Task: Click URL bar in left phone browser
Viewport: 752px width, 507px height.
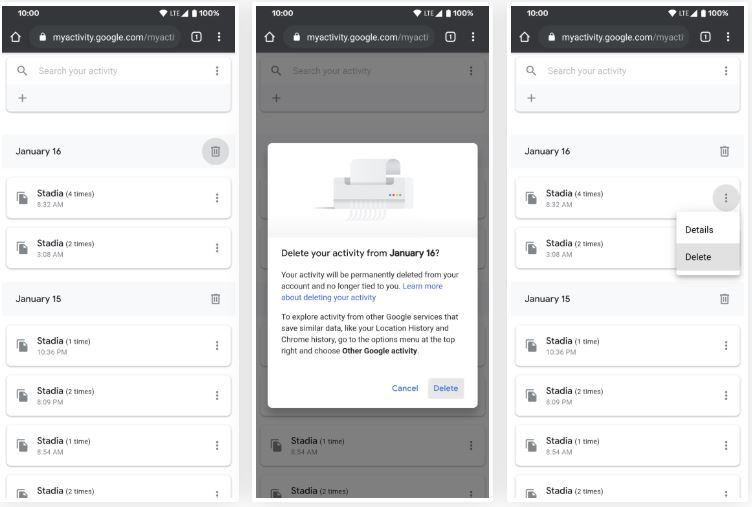Action: (106, 37)
